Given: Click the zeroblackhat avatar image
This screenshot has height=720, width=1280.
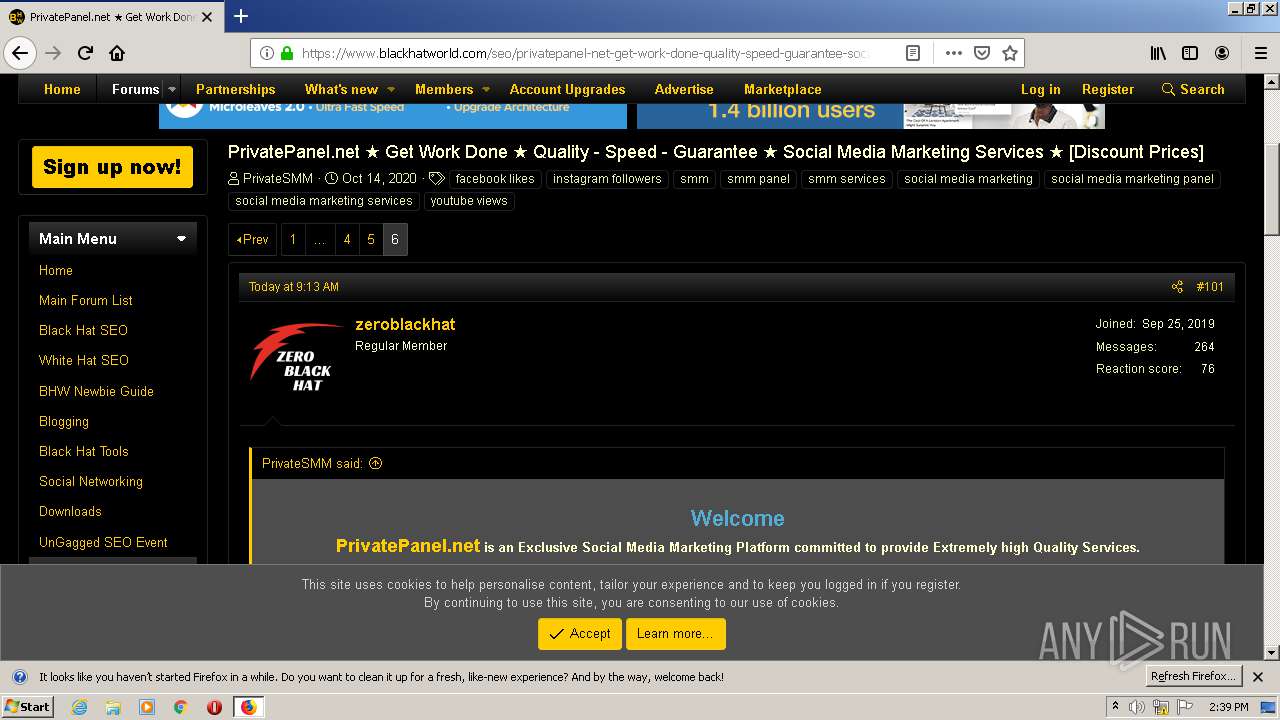Looking at the screenshot, I should [x=296, y=357].
